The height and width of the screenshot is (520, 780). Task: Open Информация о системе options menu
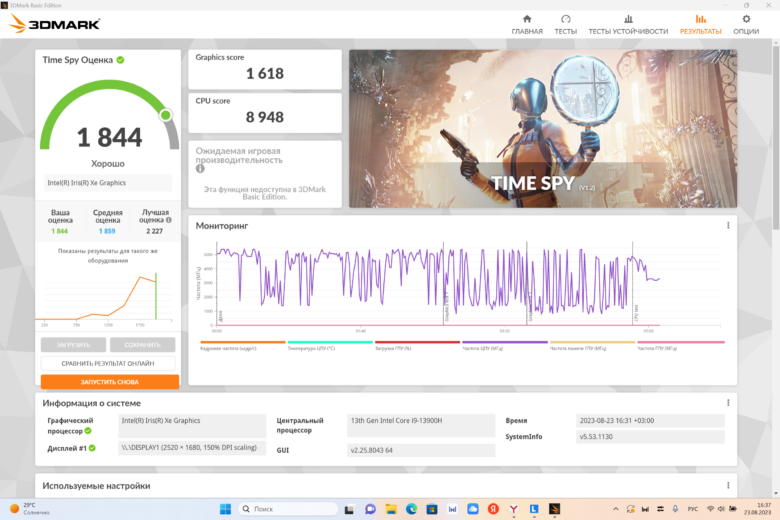point(728,403)
